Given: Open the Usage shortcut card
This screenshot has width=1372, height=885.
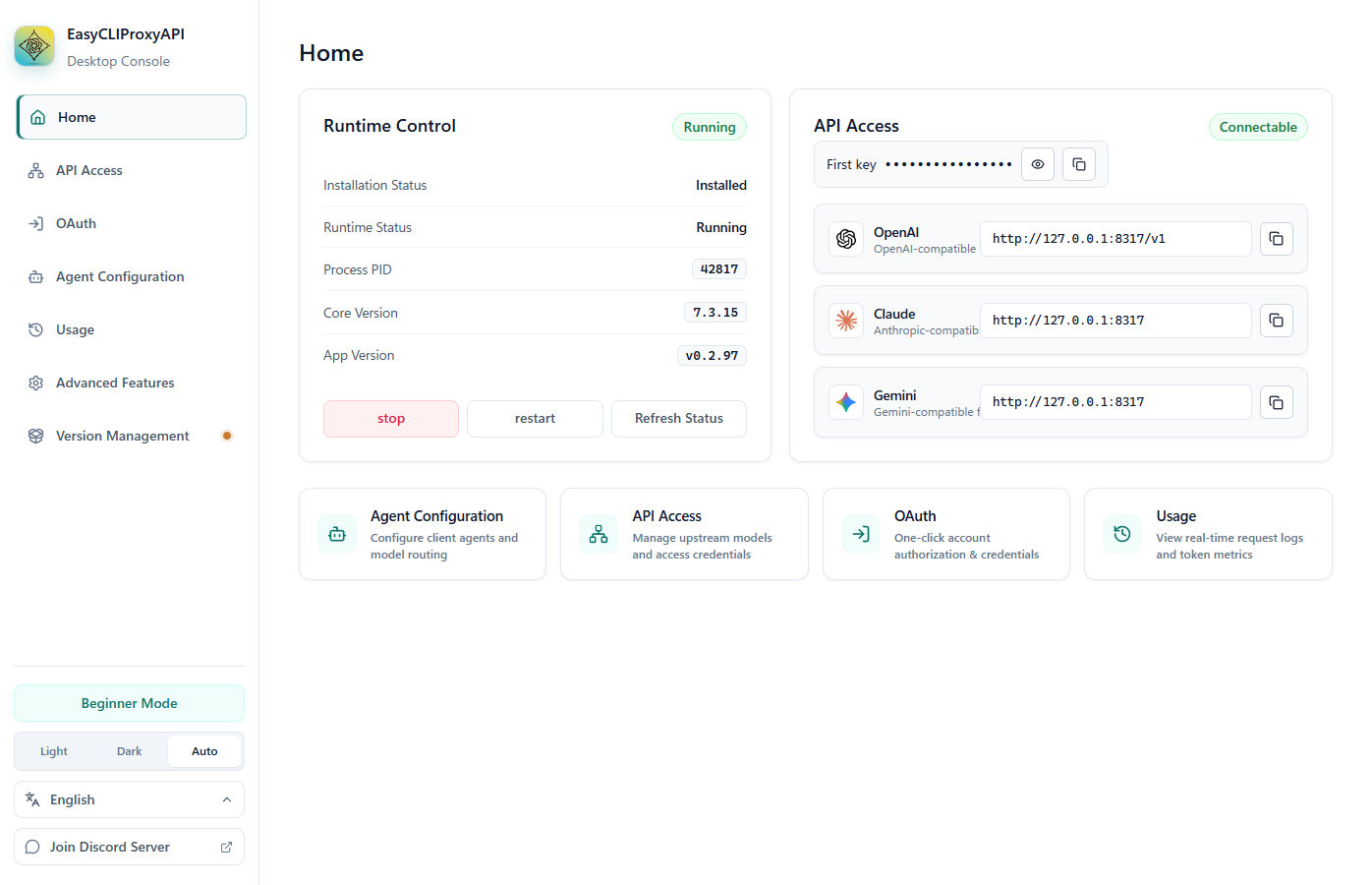Looking at the screenshot, I should click(x=1208, y=534).
